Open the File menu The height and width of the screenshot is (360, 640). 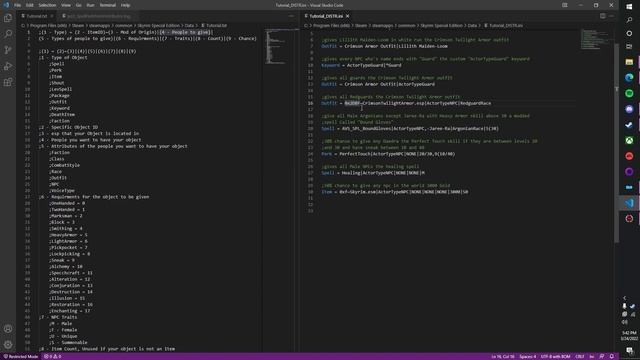18,5
